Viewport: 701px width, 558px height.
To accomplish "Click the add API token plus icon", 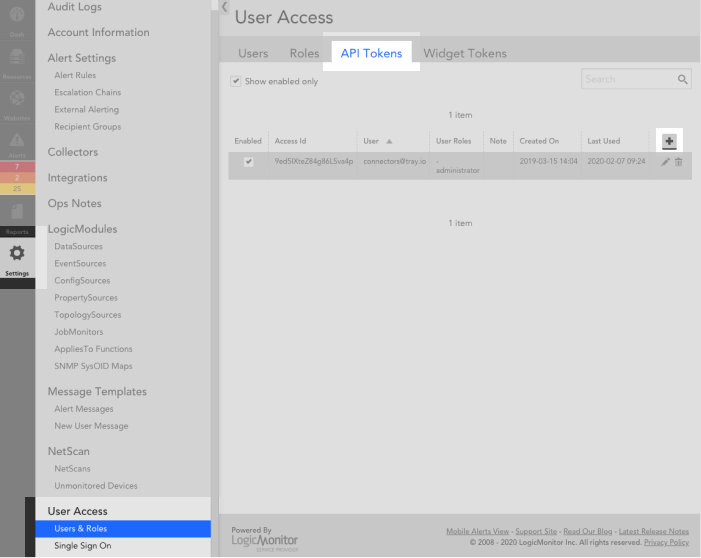I will (x=669, y=142).
